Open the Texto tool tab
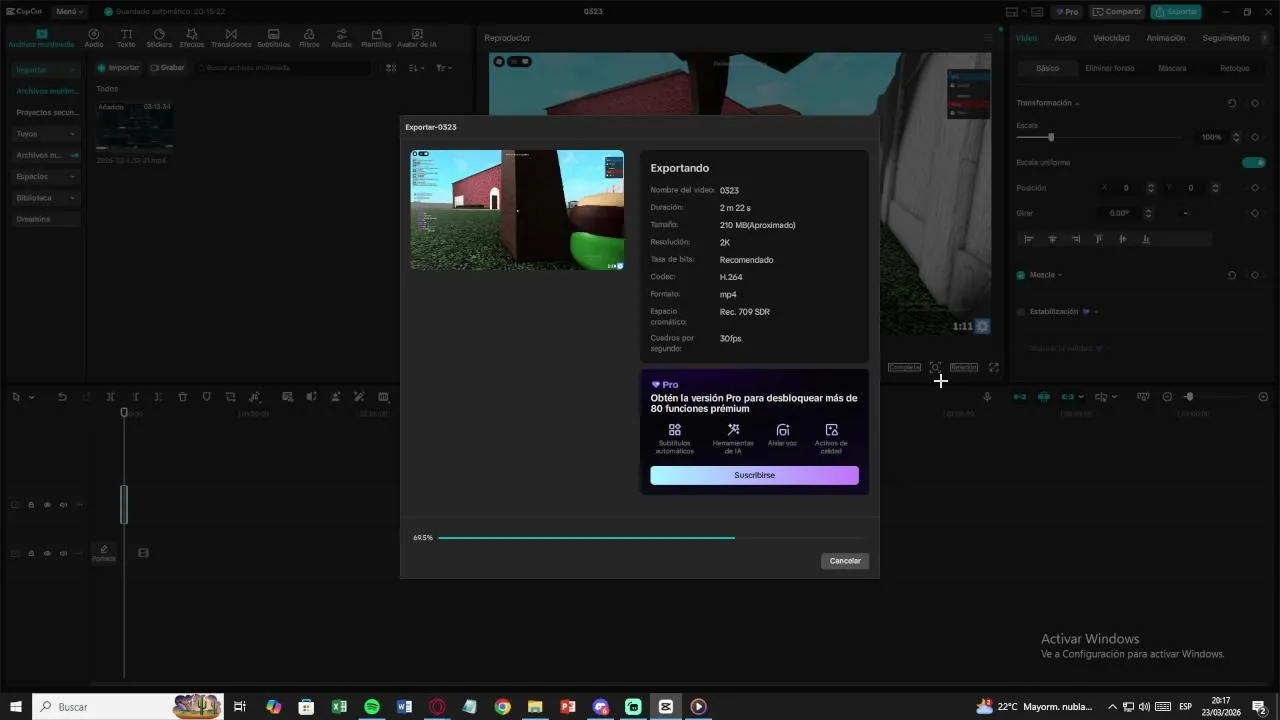This screenshot has width=1280, height=720. point(126,39)
